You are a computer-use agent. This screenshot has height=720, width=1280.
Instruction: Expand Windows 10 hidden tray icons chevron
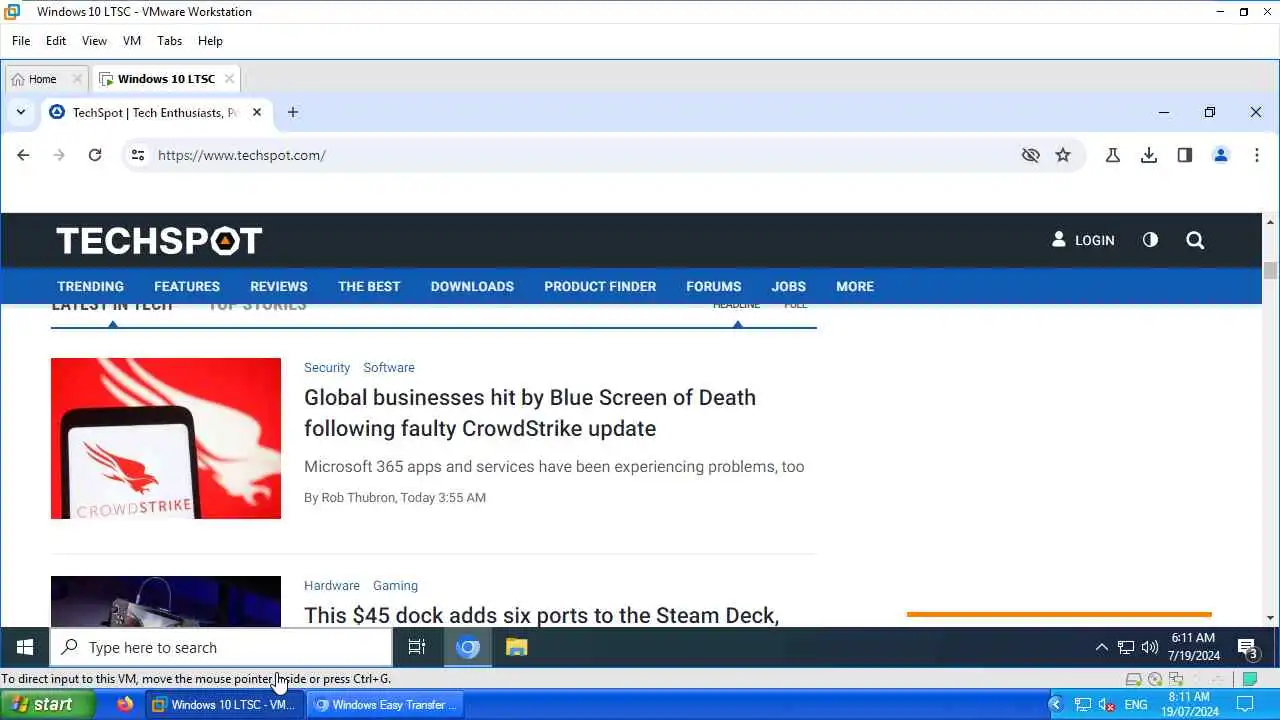tap(1102, 647)
